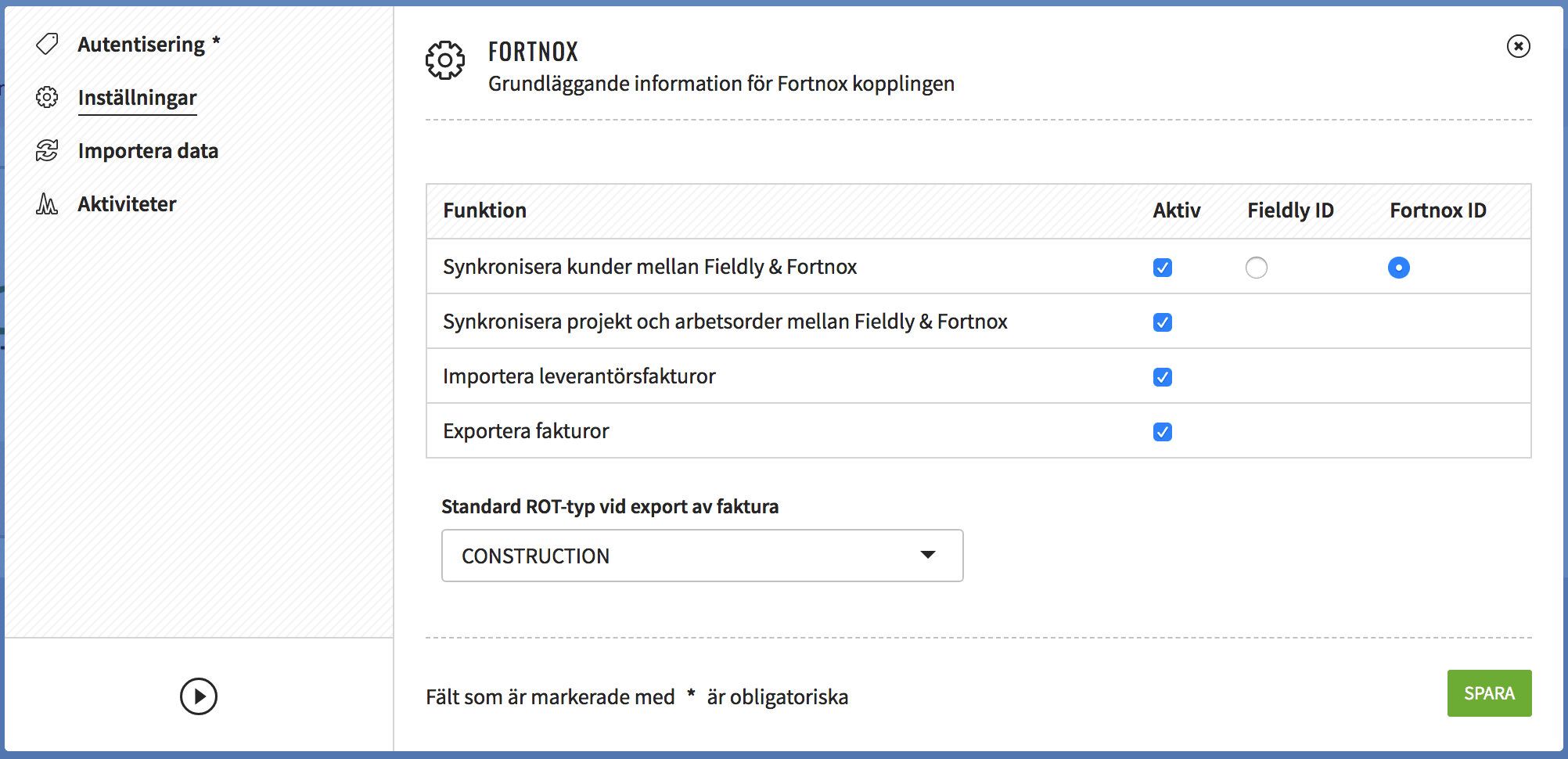Click the sync icon beside Importera data
The image size is (1568, 759).
click(47, 150)
